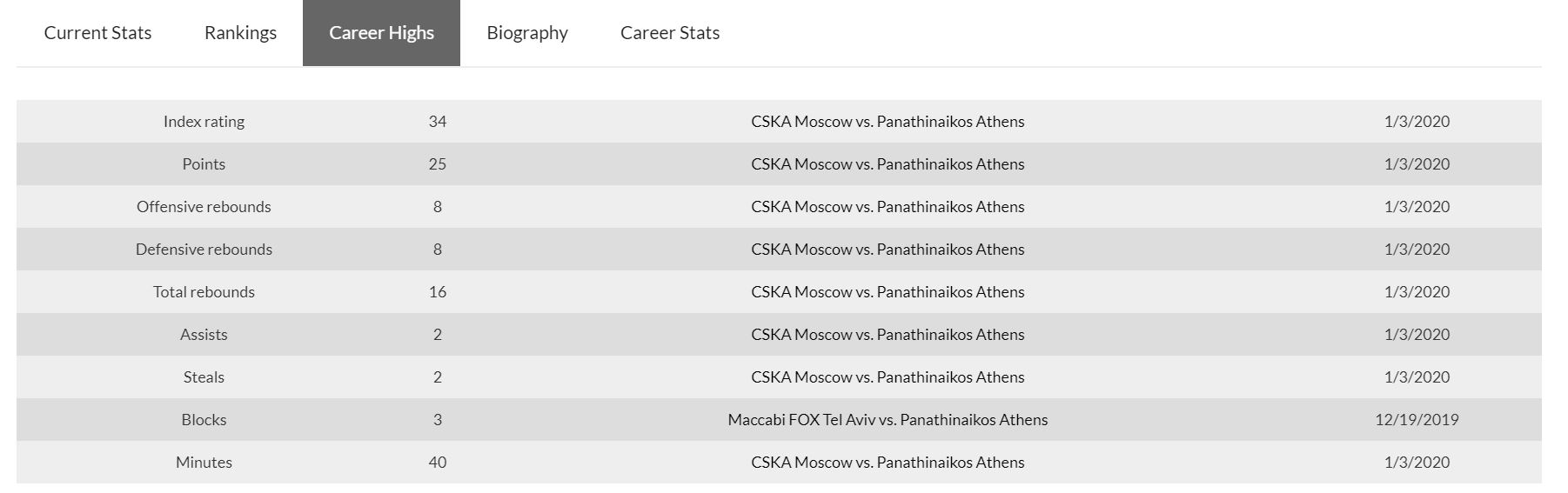Viewport: 1568px width, 493px height.
Task: Open Maccabi FOX Tel Aviv vs. Panathinaikos game
Action: (x=888, y=420)
